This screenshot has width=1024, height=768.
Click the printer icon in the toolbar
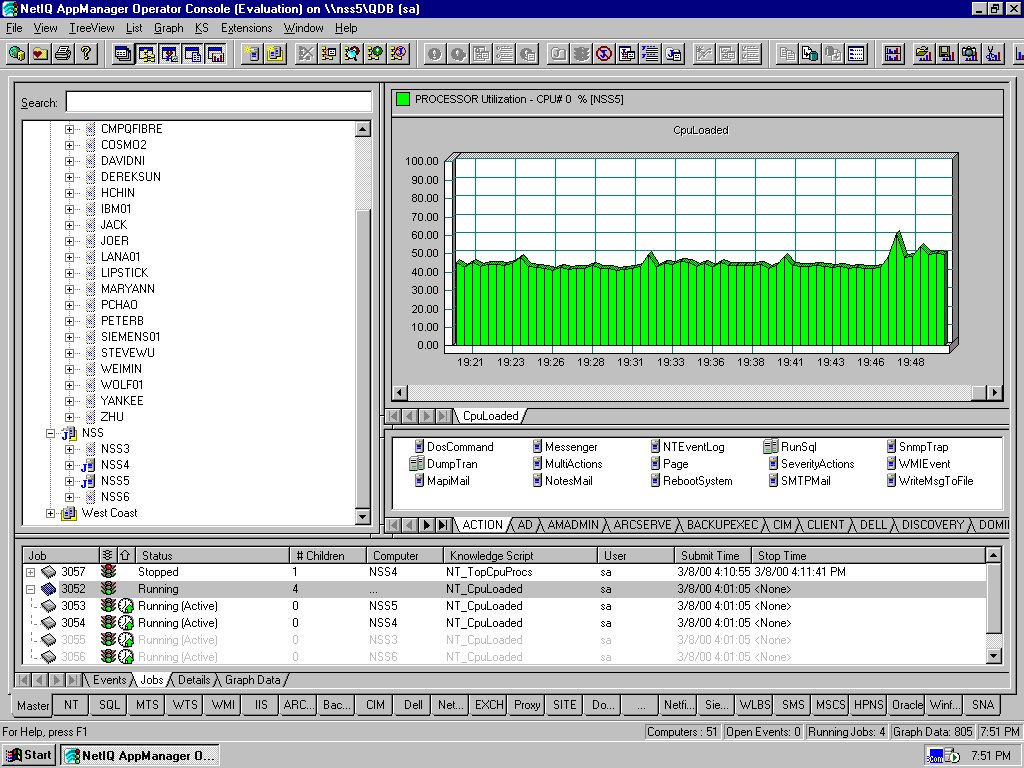(x=63, y=54)
